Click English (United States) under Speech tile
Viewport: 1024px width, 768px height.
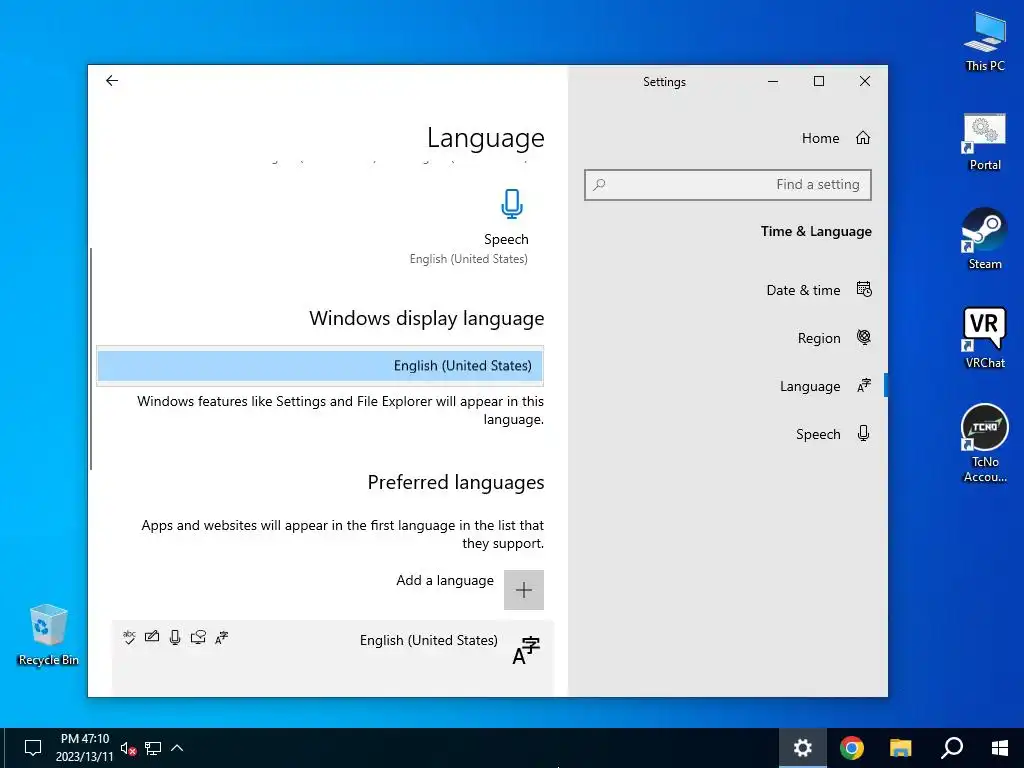click(468, 259)
